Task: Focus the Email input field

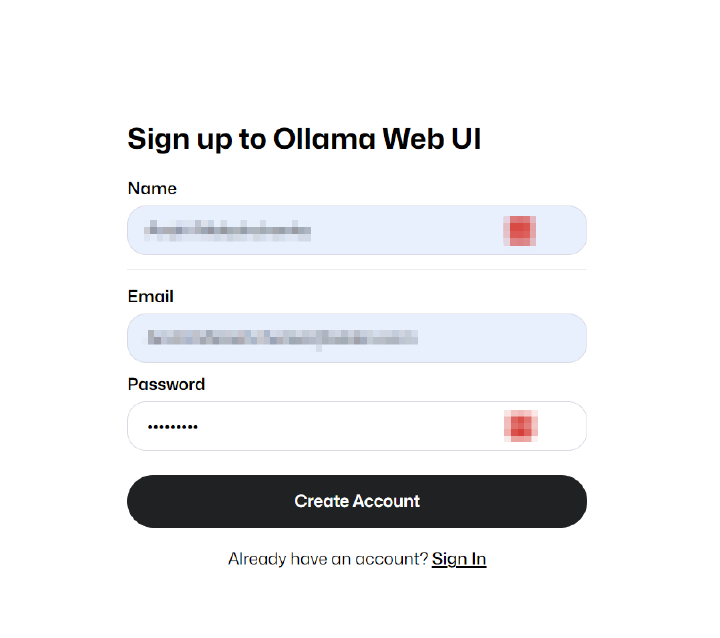Action: (356, 338)
